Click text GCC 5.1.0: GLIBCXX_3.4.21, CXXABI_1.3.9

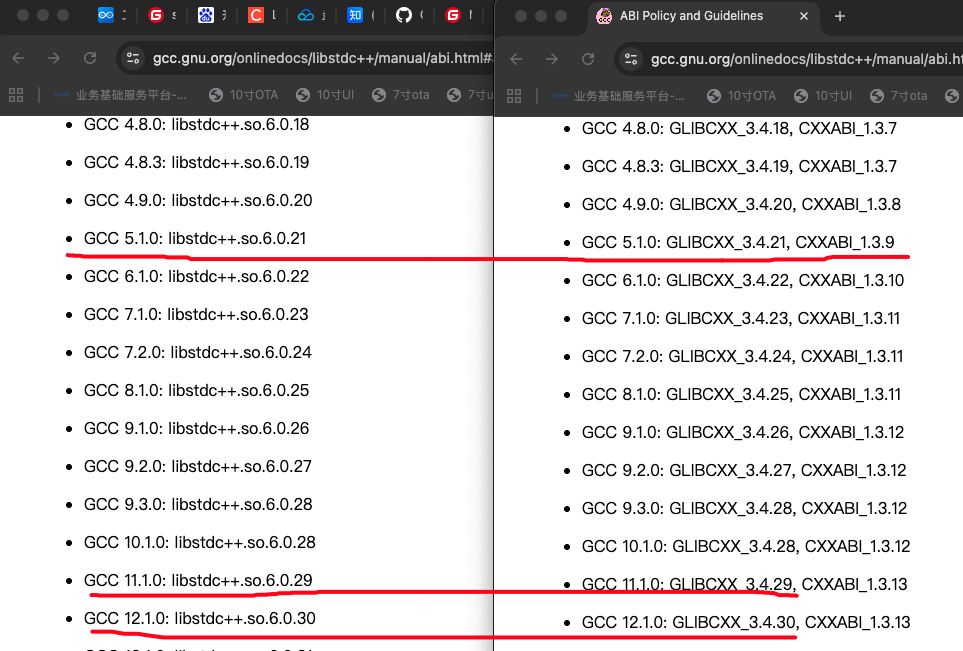click(738, 243)
